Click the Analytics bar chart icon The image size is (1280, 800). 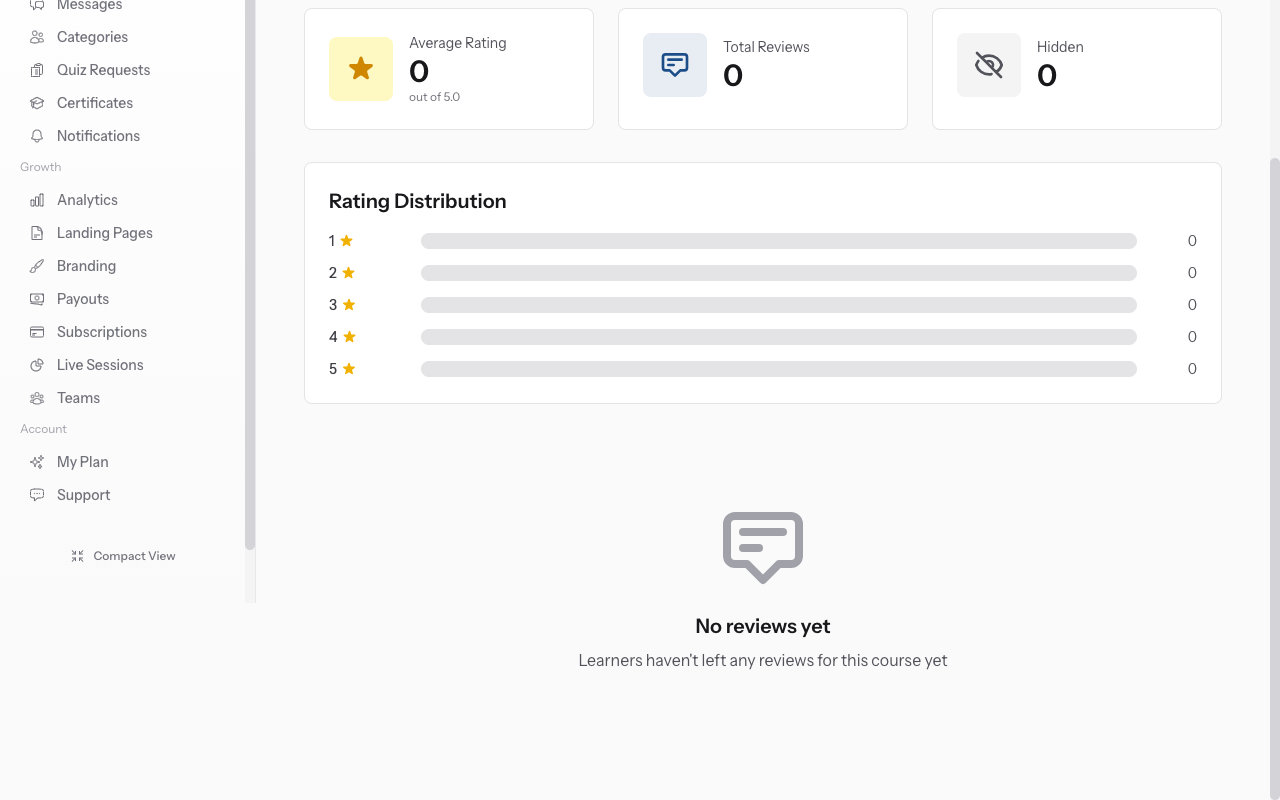[36, 199]
